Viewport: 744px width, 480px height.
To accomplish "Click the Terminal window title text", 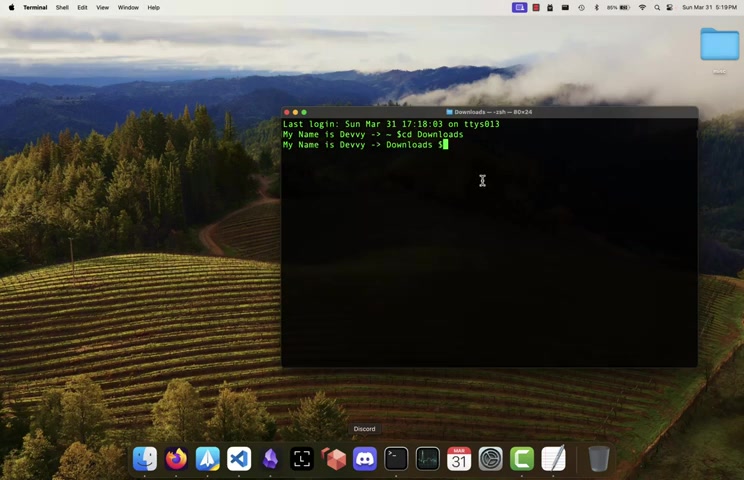I will 493,112.
